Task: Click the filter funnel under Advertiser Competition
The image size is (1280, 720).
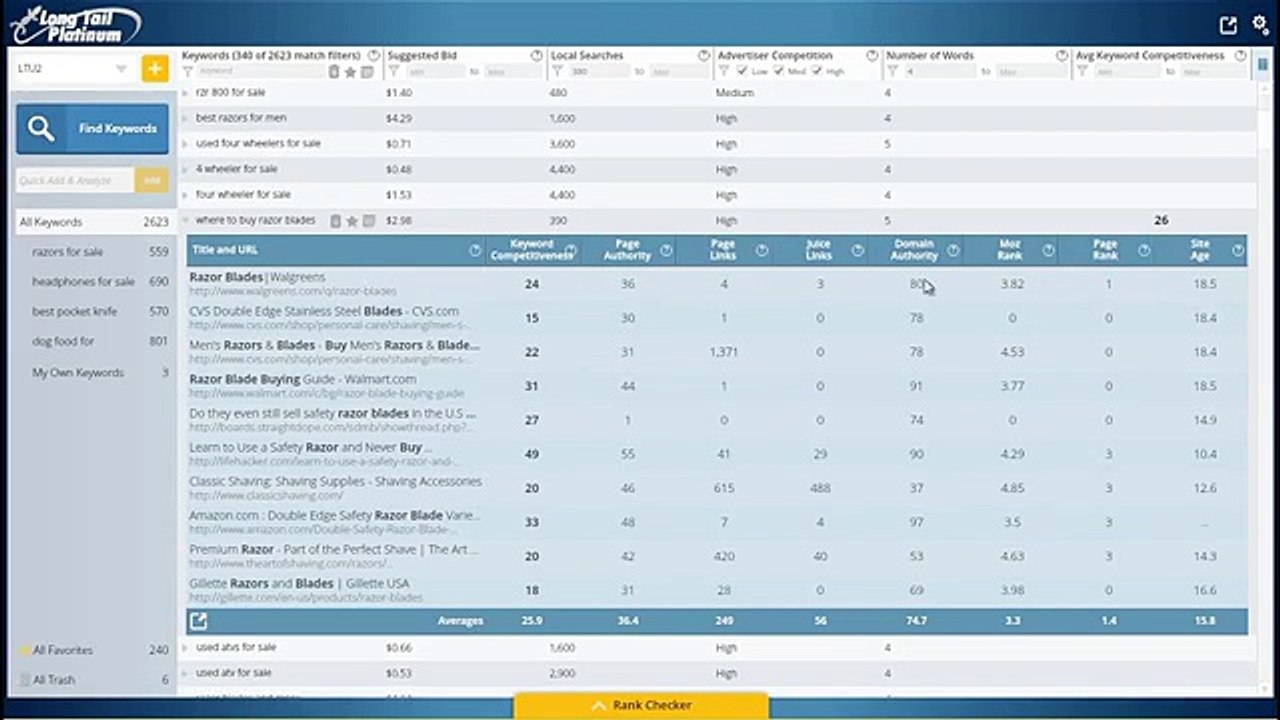Action: (725, 72)
